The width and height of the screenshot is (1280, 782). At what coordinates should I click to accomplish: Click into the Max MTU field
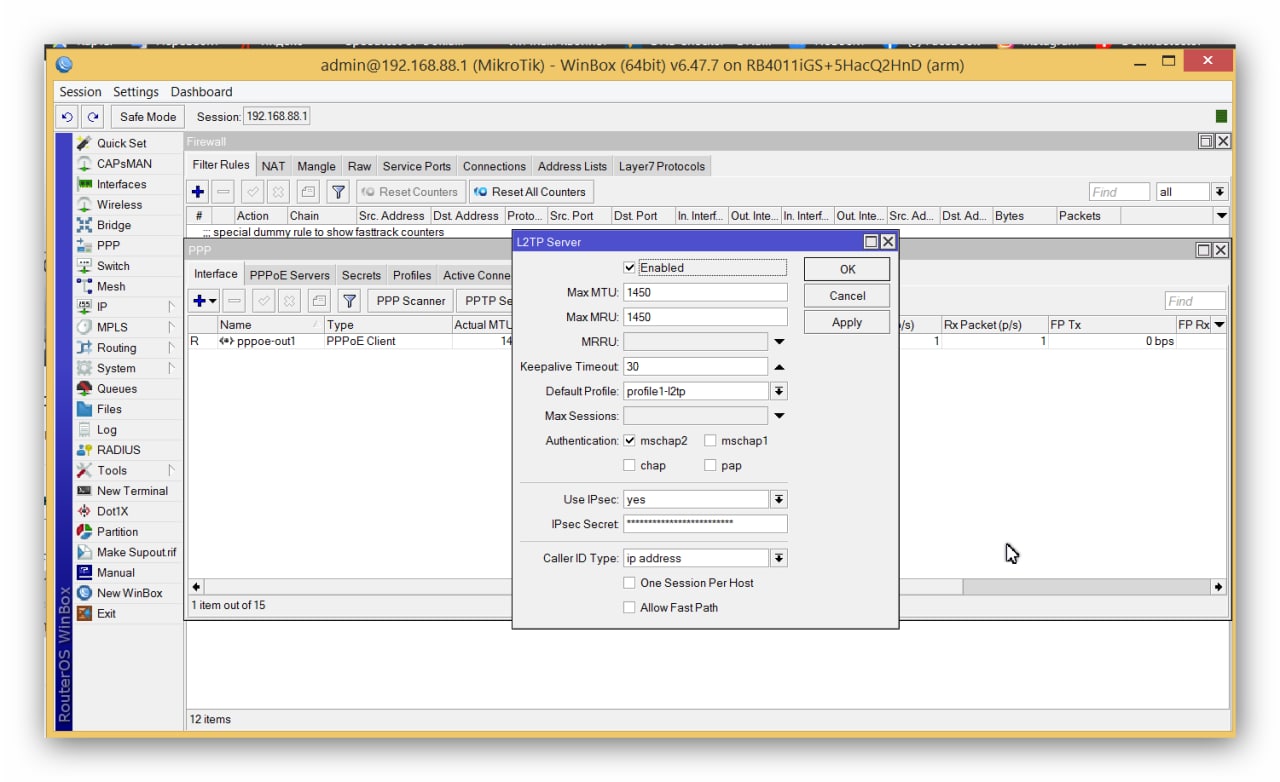(705, 293)
